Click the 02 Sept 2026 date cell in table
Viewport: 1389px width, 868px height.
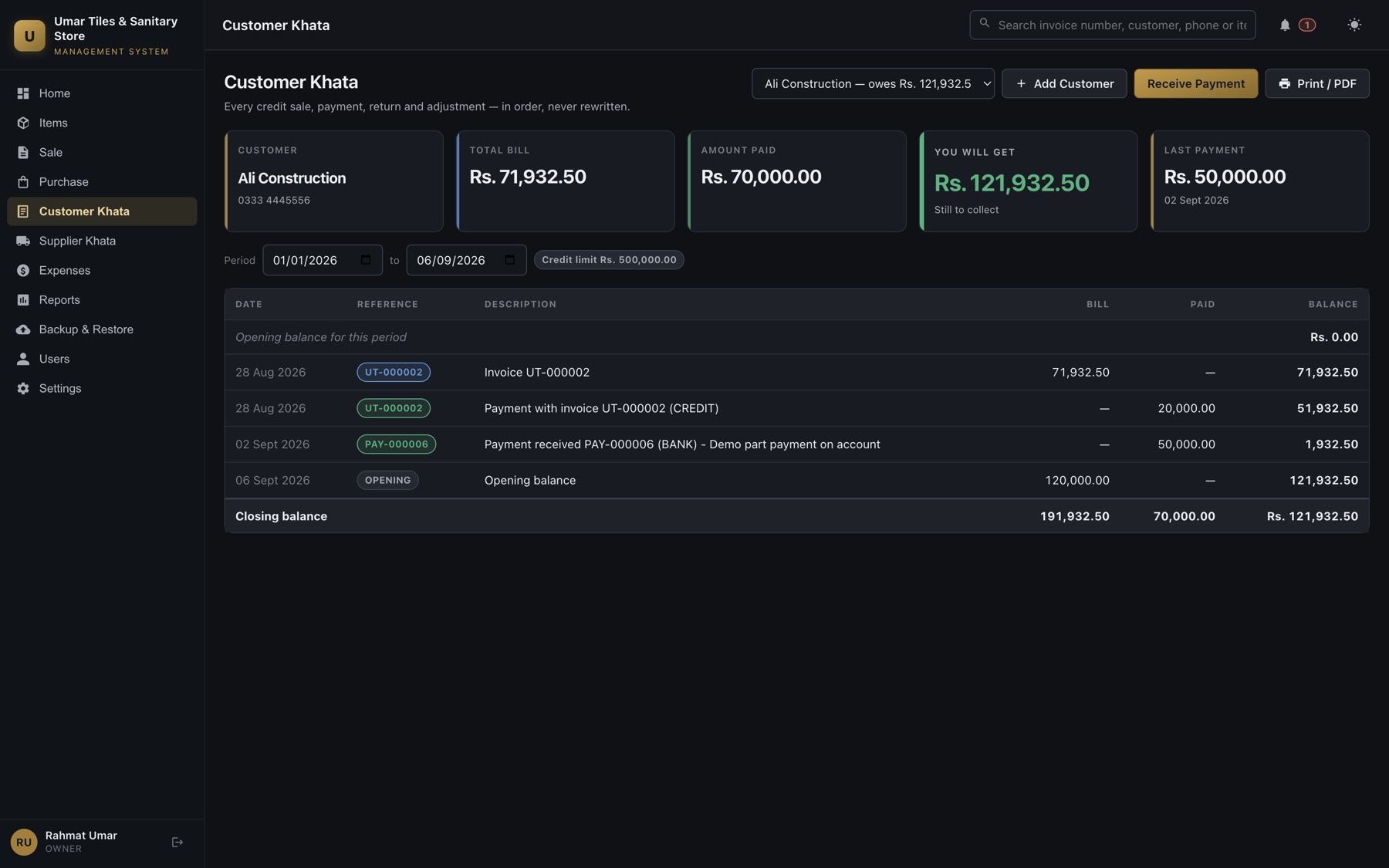pyautogui.click(x=272, y=444)
